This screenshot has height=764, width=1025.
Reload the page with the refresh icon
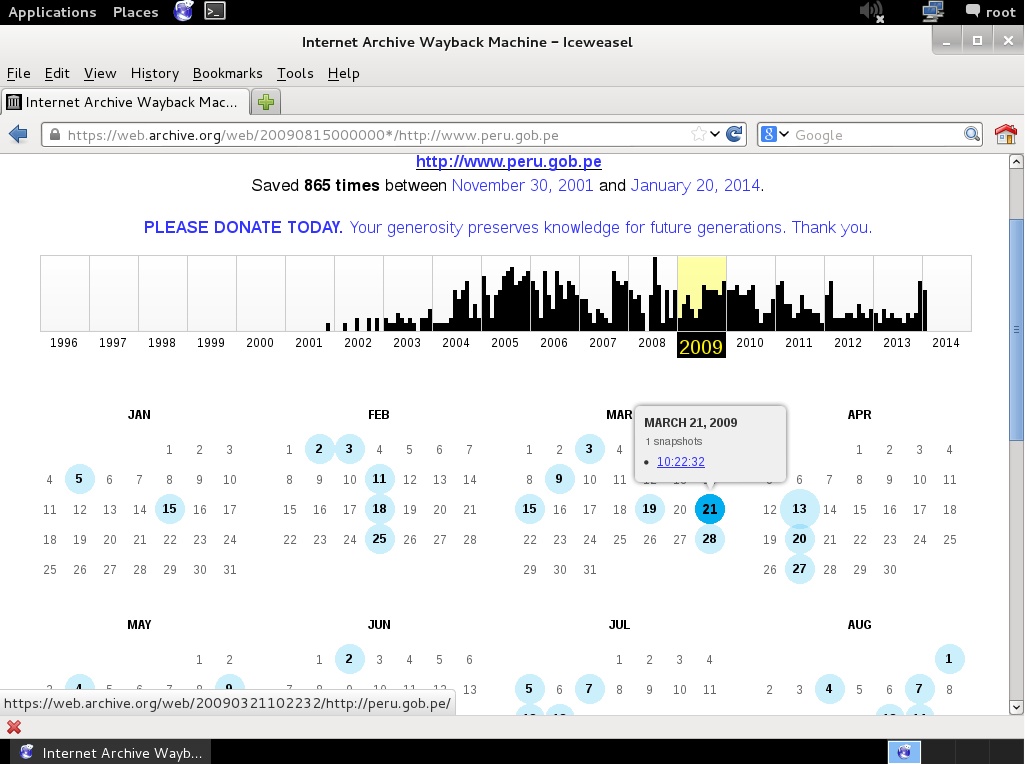point(734,134)
